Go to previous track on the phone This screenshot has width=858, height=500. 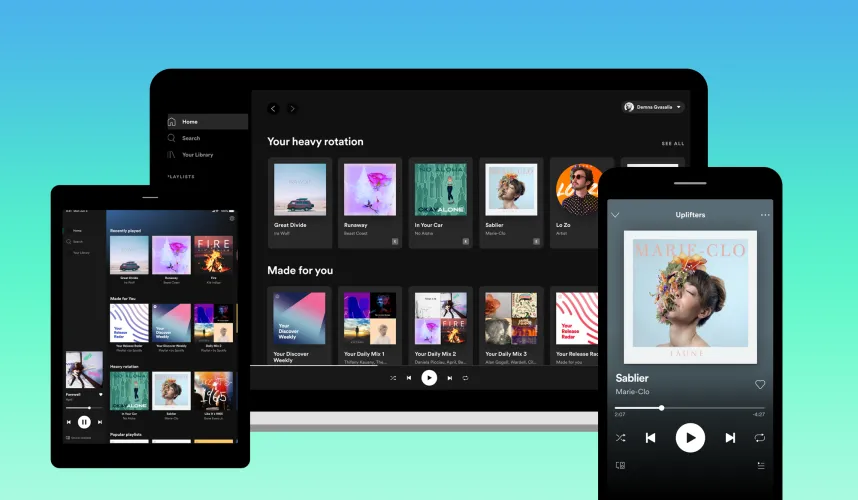click(x=650, y=438)
